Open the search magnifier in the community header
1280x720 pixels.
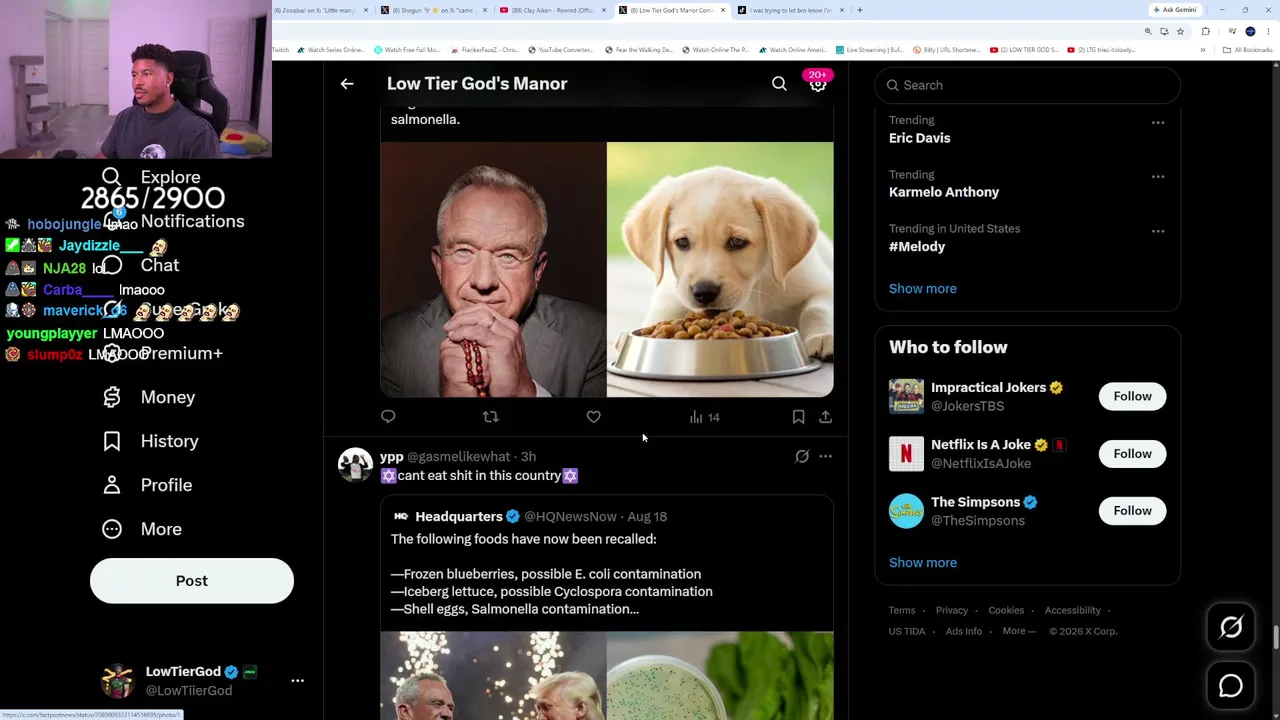pos(779,84)
